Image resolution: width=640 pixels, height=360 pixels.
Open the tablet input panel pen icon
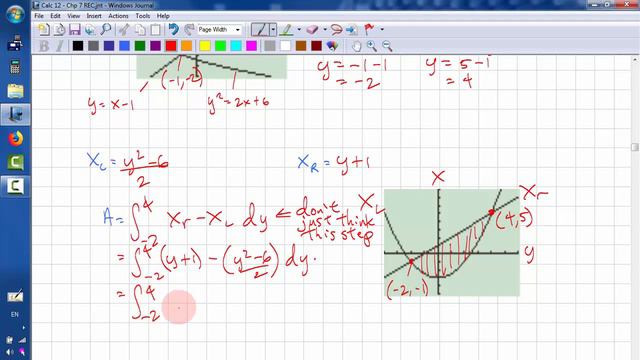[15, 297]
